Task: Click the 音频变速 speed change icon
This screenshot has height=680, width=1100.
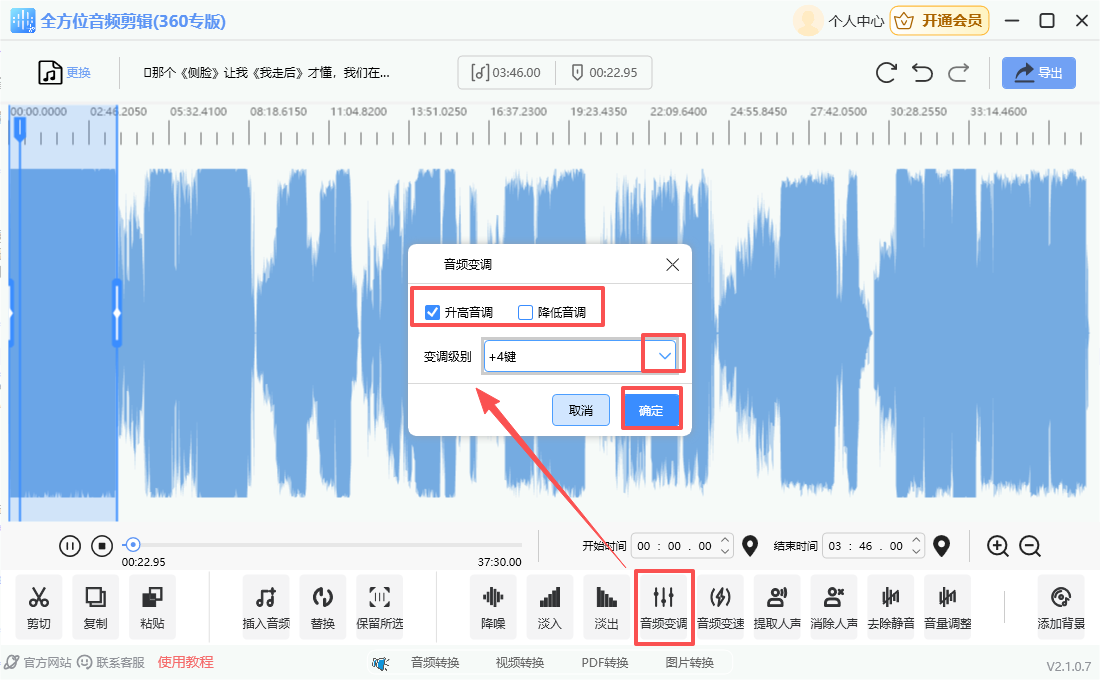Action: coord(720,606)
